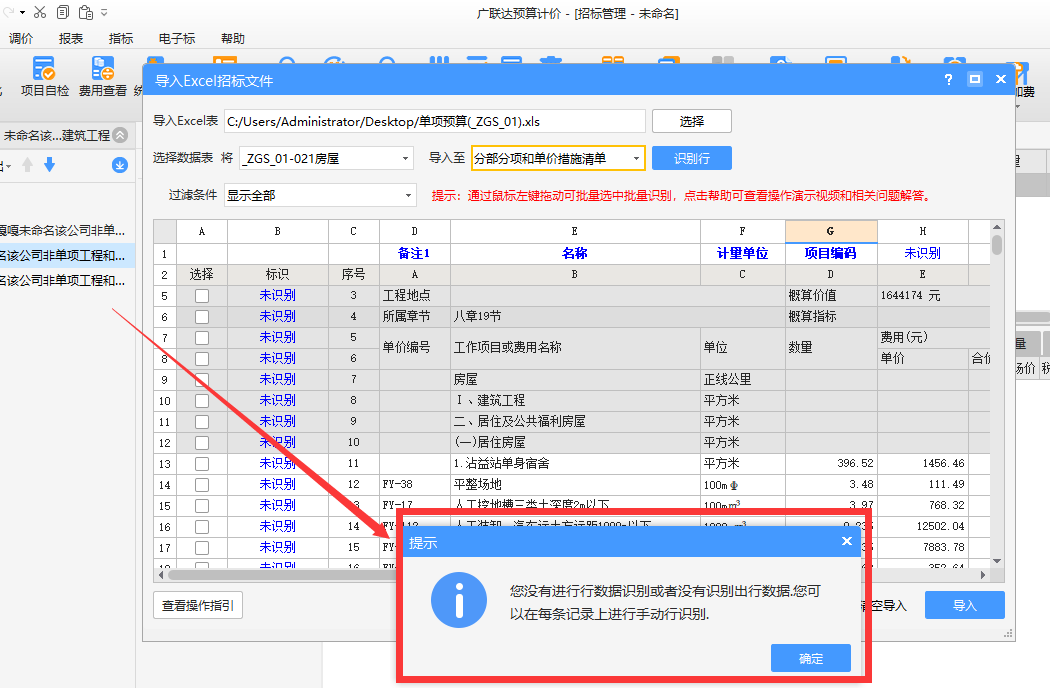Open the 电子标 menu
Viewport: 1050px width, 688px height.
(x=177, y=39)
